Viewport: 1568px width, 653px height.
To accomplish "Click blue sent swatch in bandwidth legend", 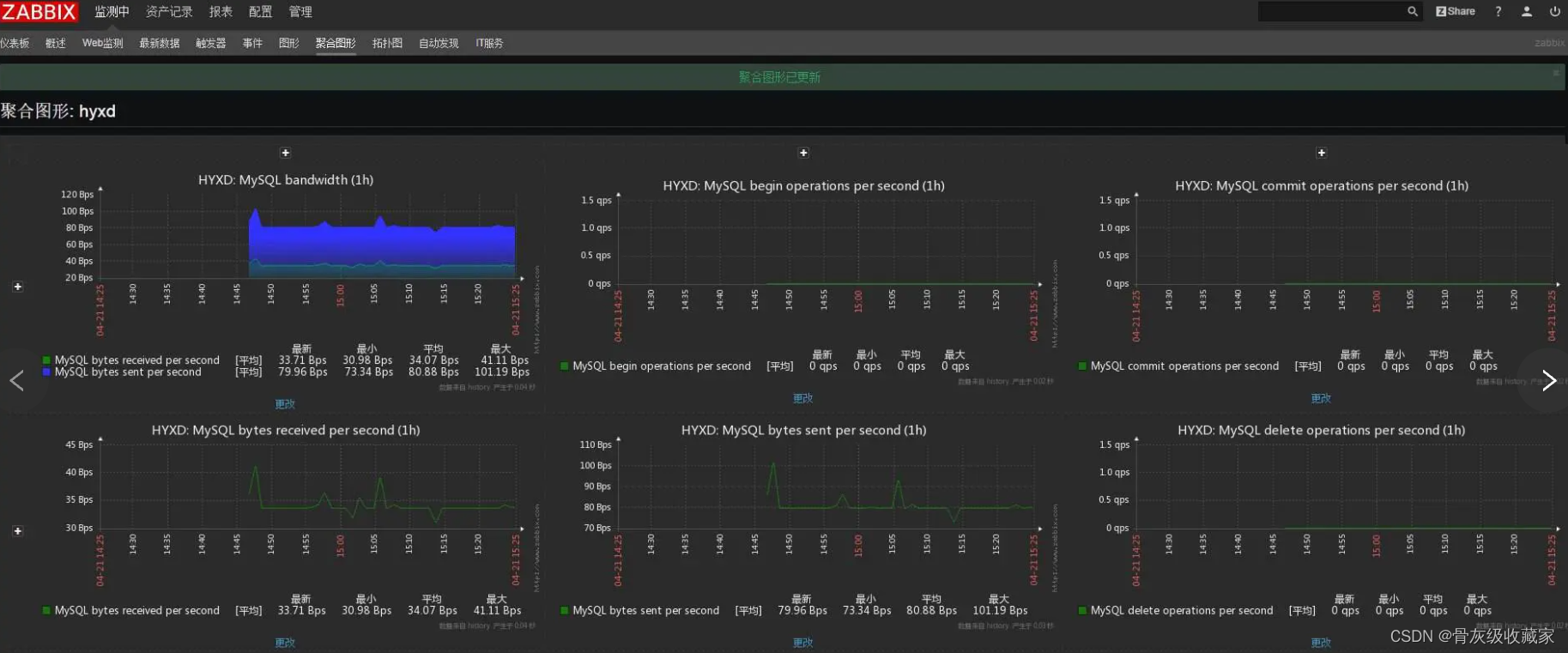I will [x=46, y=372].
